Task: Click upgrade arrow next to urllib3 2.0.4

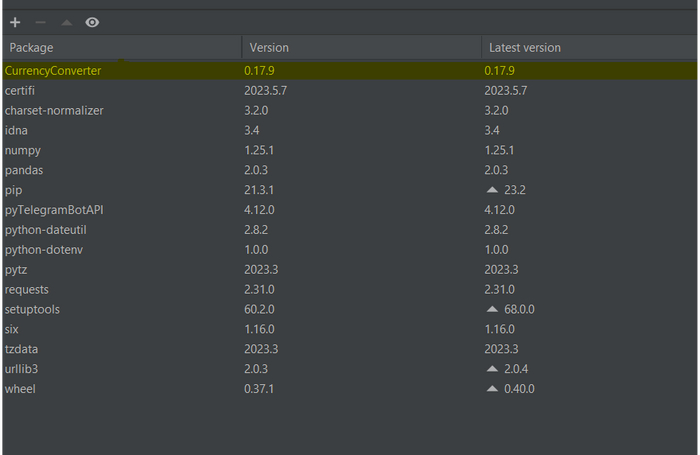Action: (x=491, y=369)
